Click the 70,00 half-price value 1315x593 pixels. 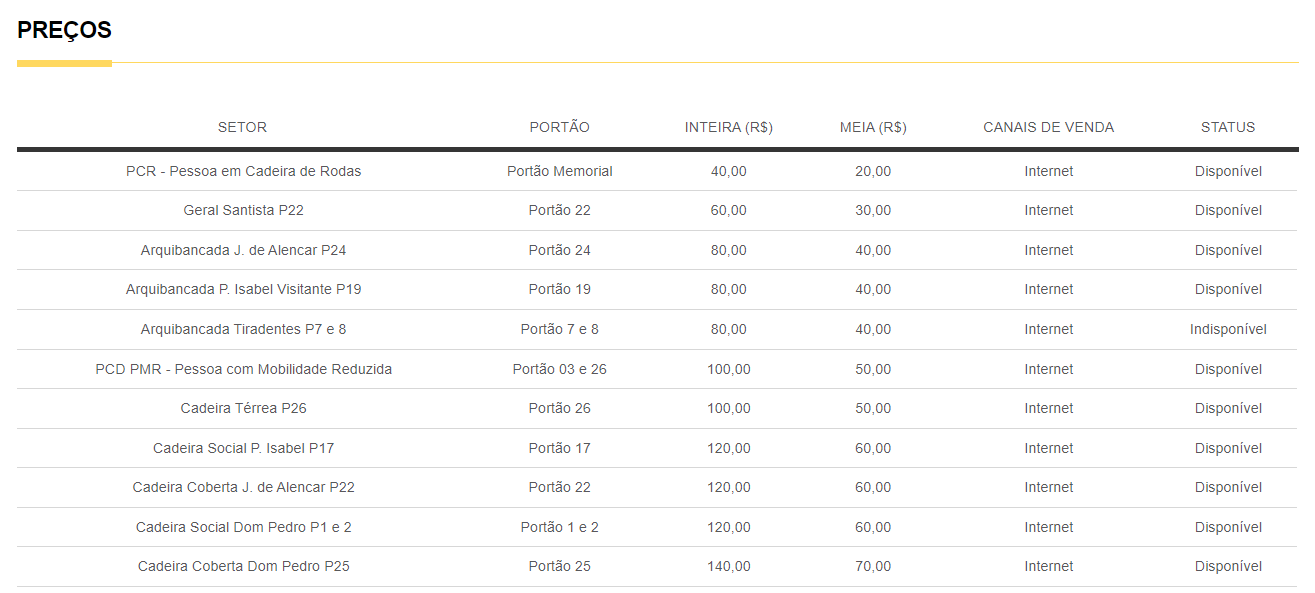[x=872, y=566]
